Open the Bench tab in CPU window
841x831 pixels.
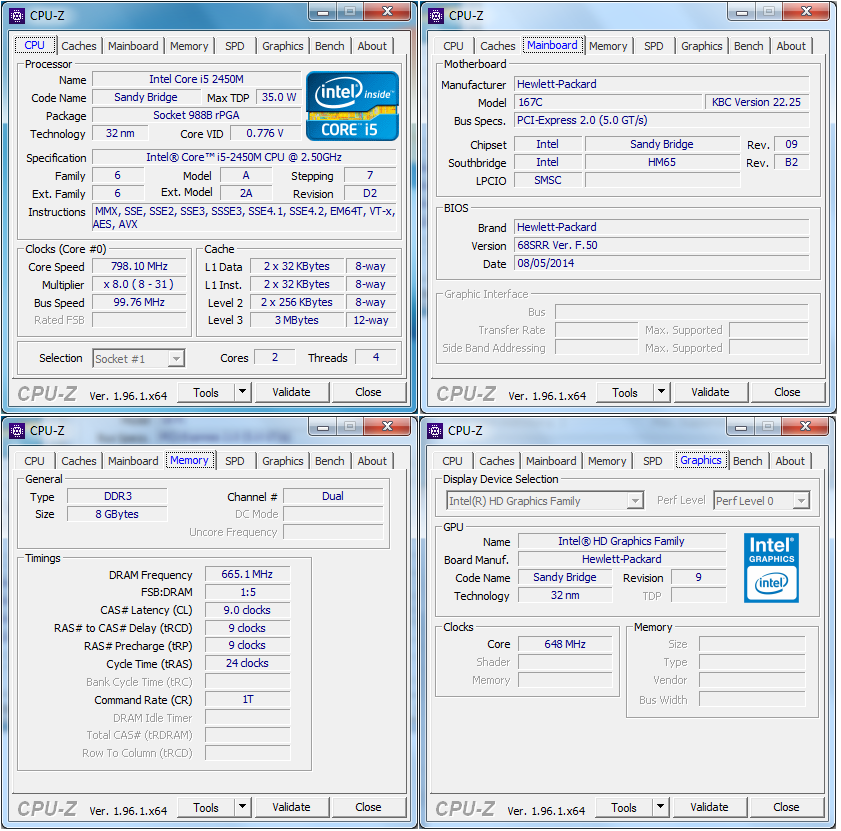[329, 46]
